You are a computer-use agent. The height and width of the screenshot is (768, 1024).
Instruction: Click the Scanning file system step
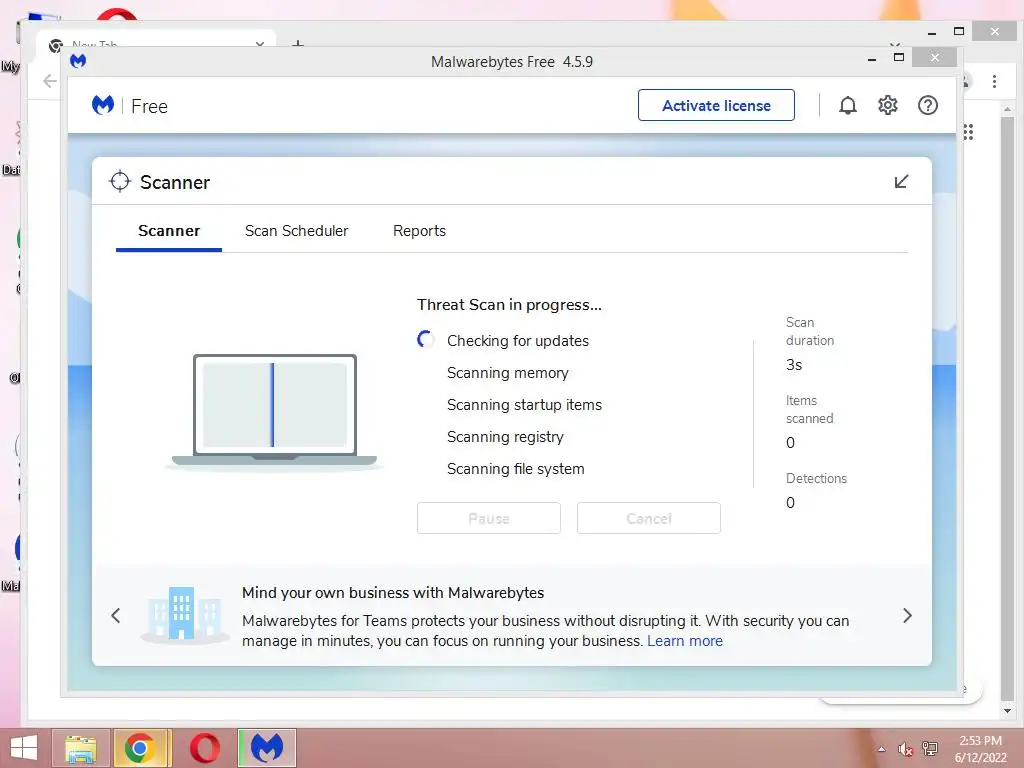(515, 468)
